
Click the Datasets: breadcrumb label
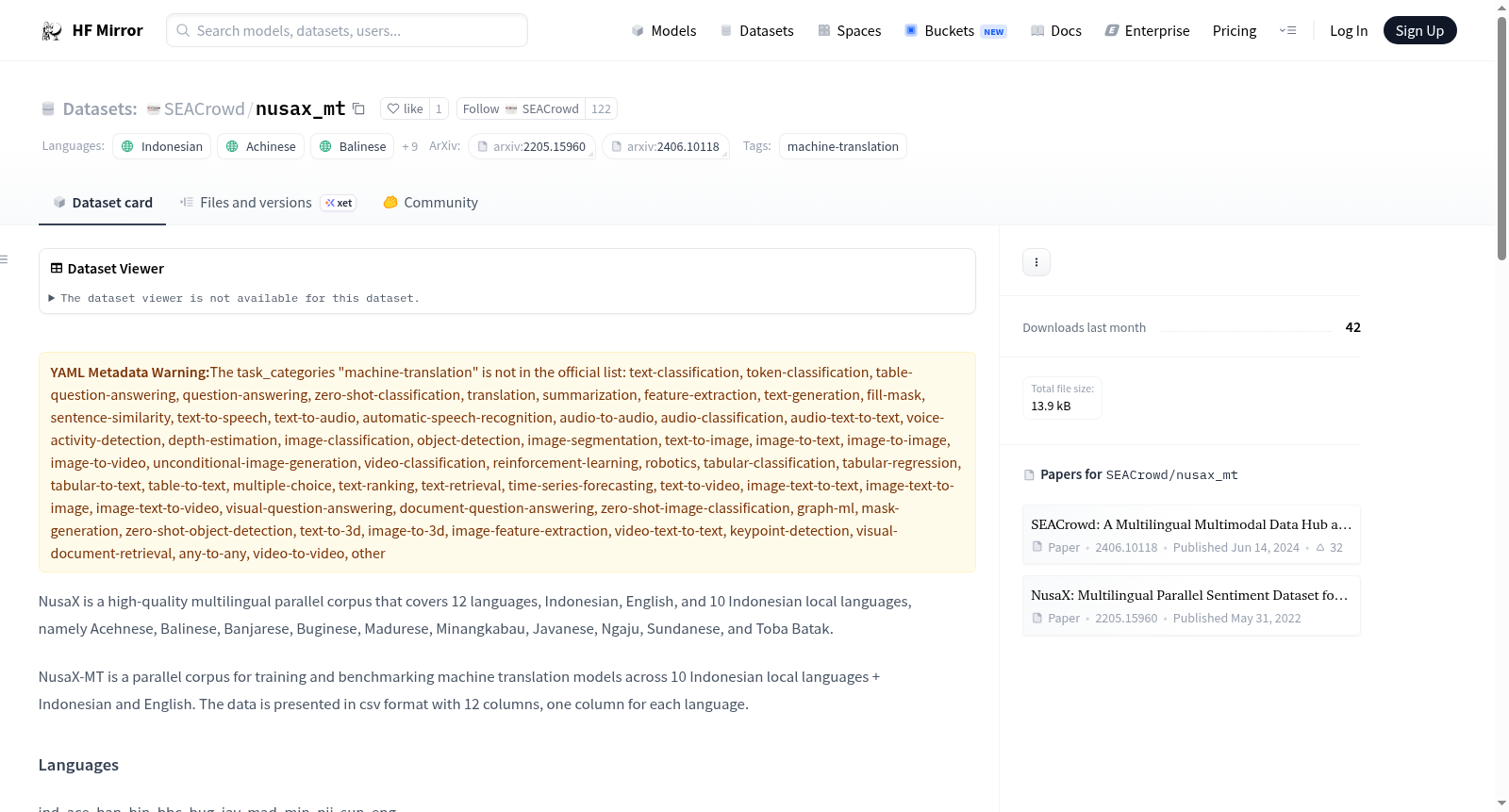pos(100,108)
